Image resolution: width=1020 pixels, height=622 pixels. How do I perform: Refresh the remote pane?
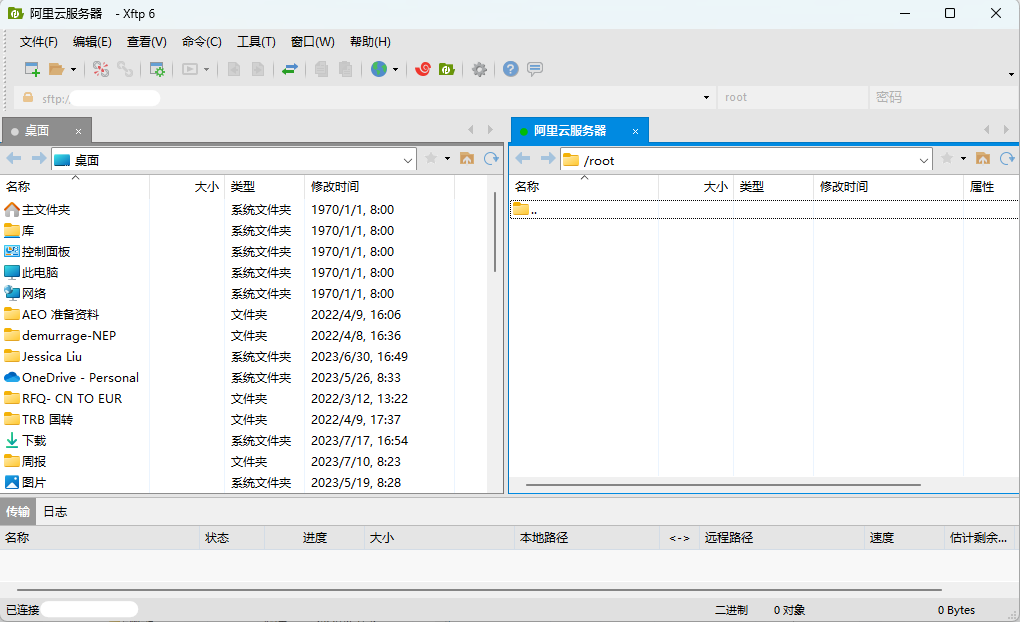click(1008, 159)
